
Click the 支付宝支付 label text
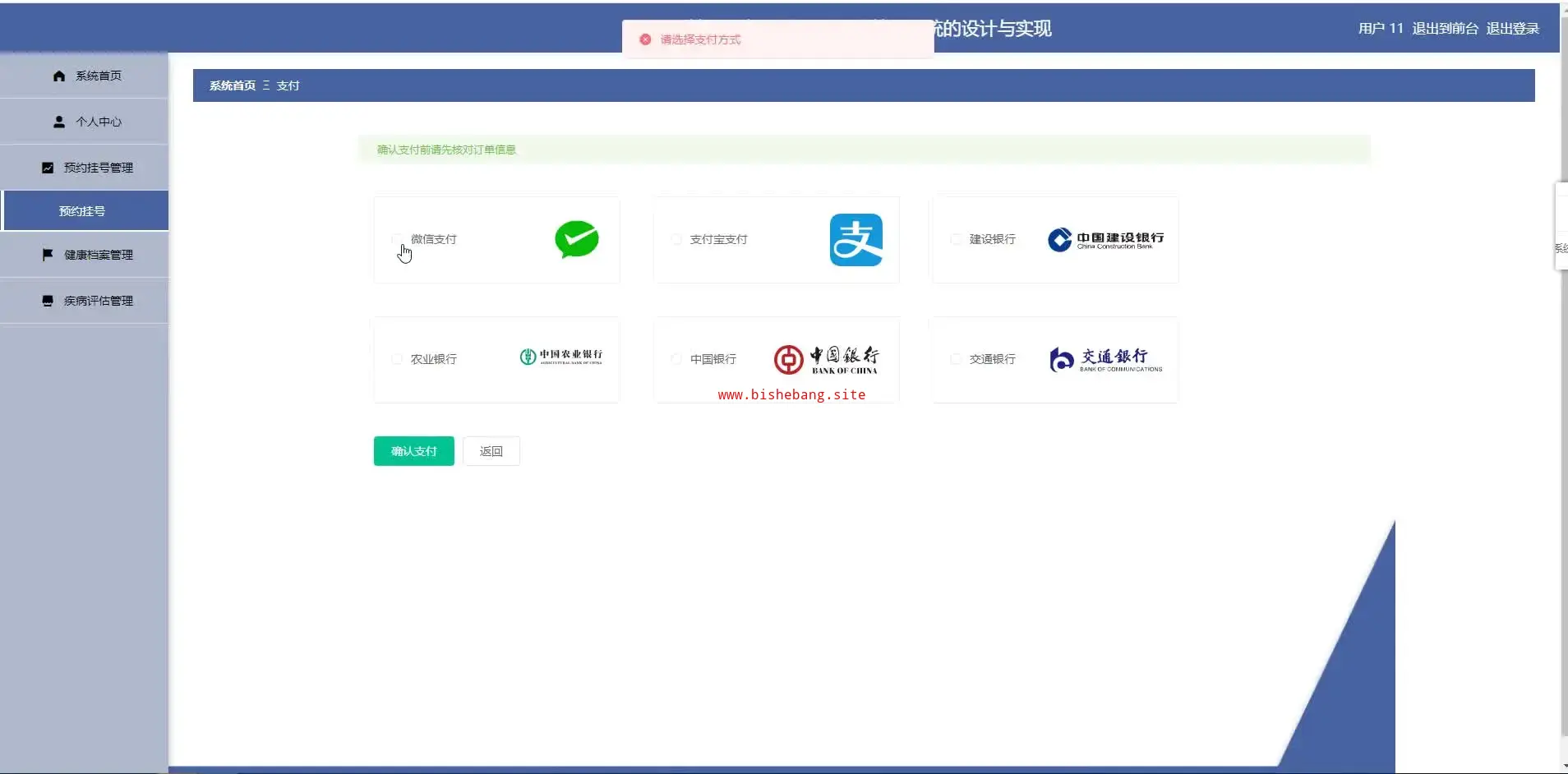[x=719, y=239]
